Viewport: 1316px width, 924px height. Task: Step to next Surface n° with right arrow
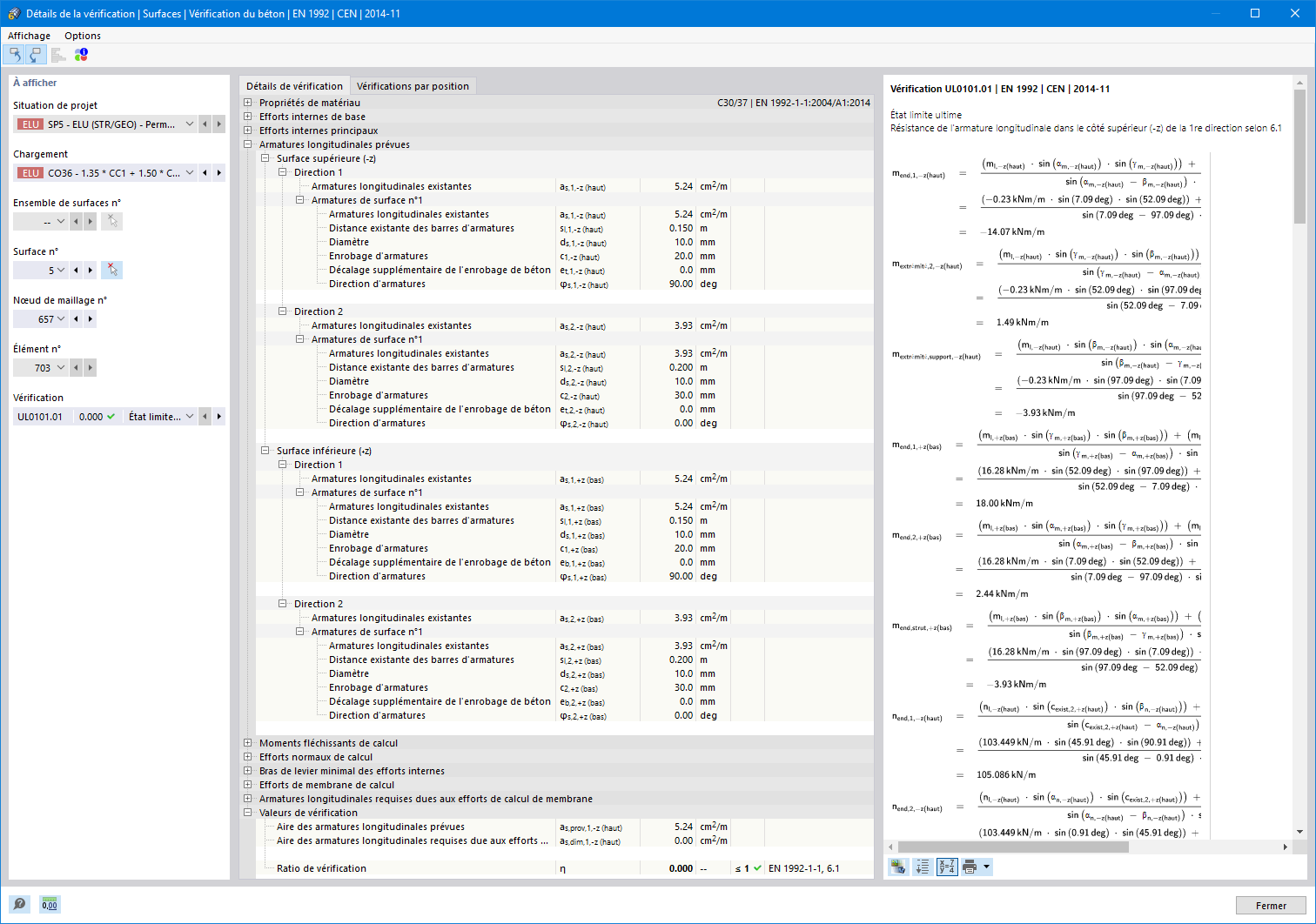tap(90, 271)
